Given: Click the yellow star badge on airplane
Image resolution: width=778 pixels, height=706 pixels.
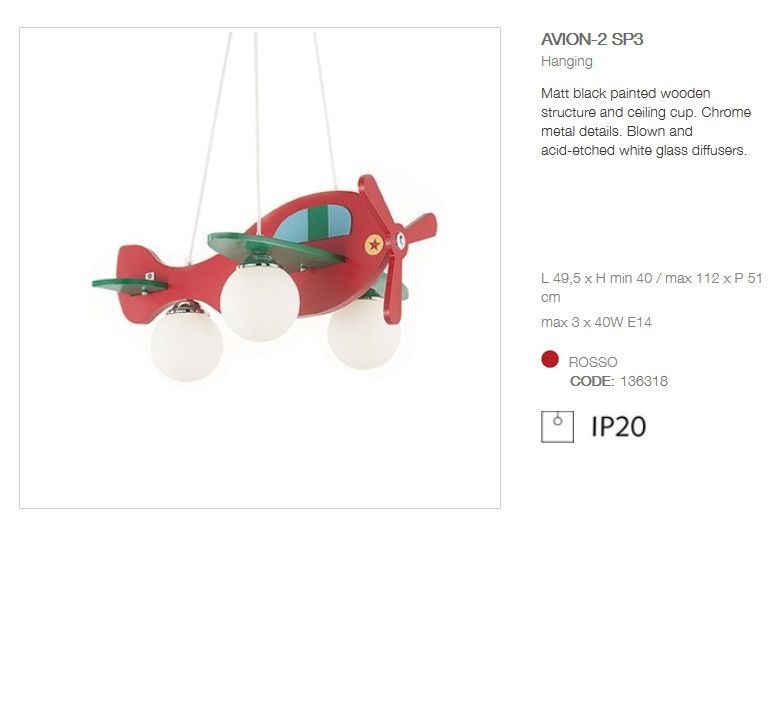Looking at the screenshot, I should point(374,245).
